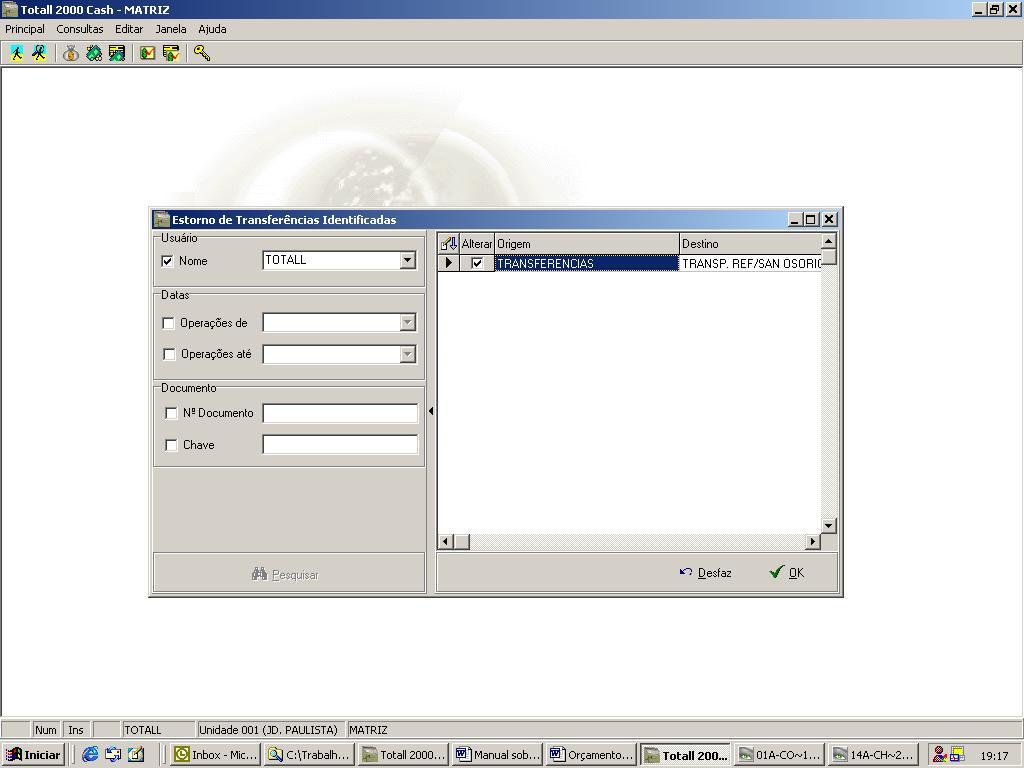Screen dimensions: 1024x768
Task: Expand the Operações até date dropdown
Action: pos(408,354)
